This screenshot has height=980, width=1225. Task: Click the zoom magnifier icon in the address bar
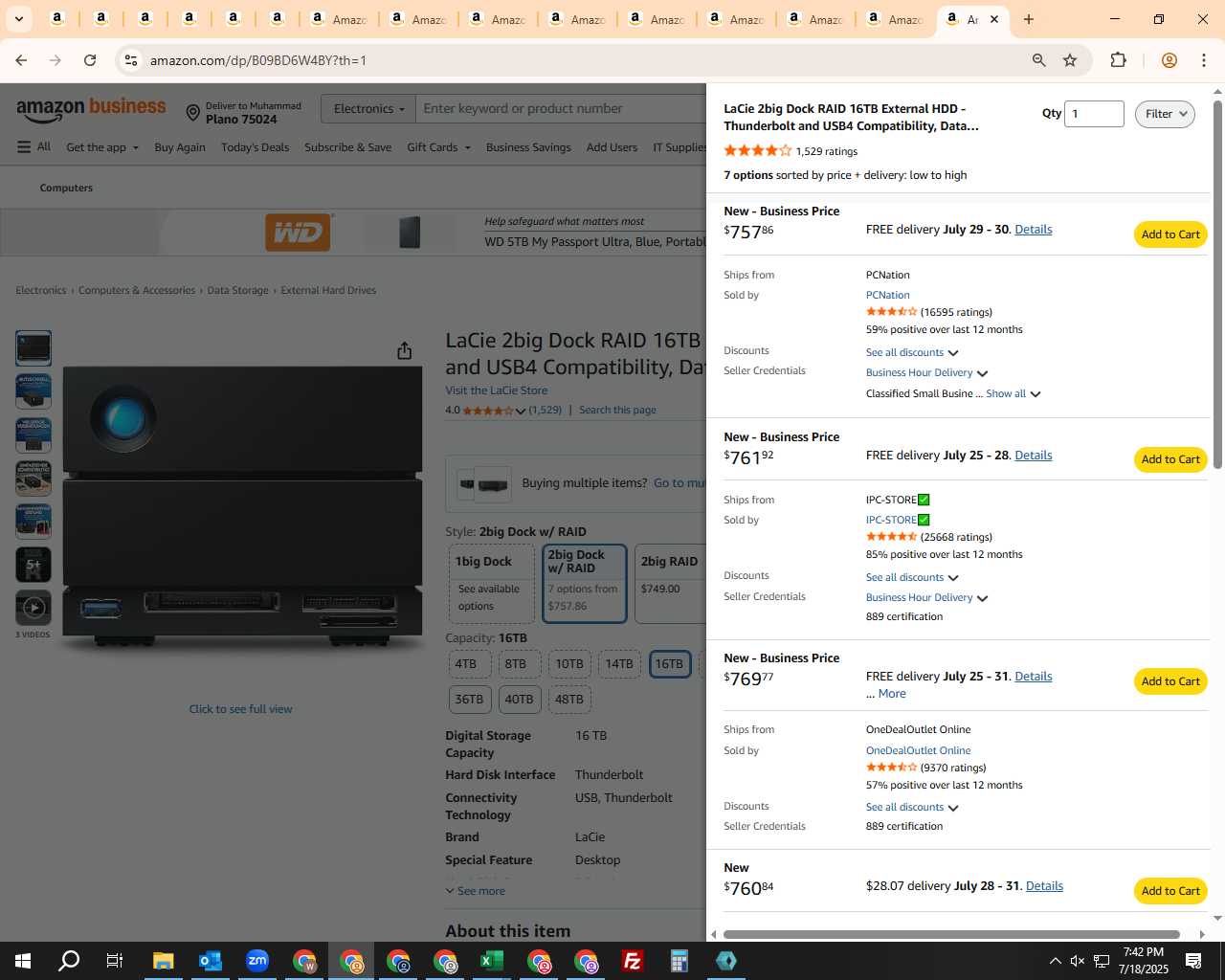point(1038,60)
